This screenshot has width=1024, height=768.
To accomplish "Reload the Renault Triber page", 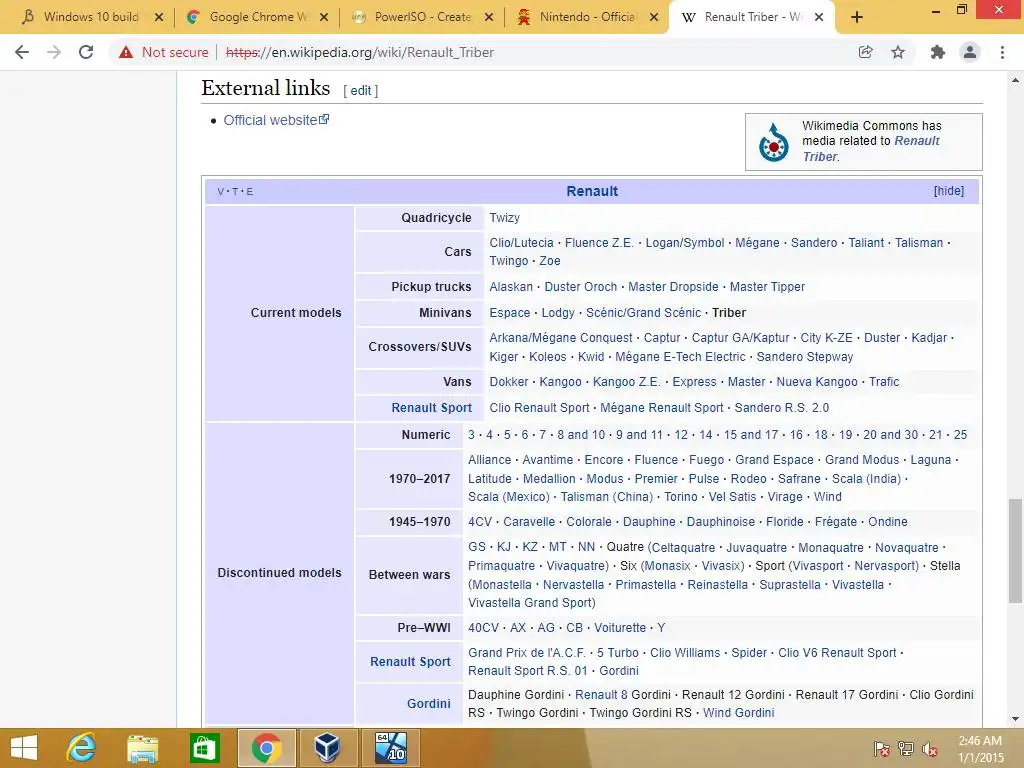I will pos(86,52).
